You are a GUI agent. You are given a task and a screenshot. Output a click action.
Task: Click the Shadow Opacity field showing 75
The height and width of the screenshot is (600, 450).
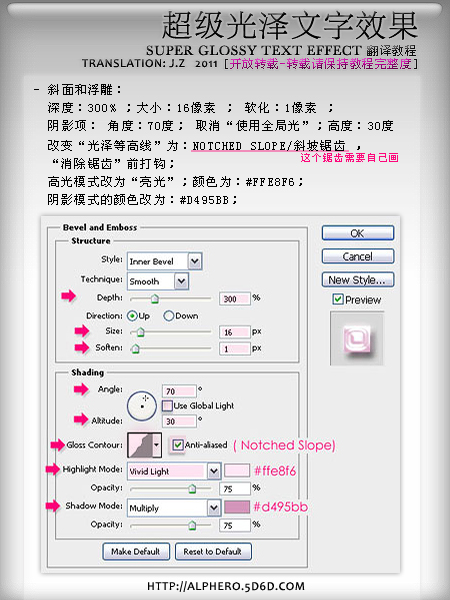(235, 525)
